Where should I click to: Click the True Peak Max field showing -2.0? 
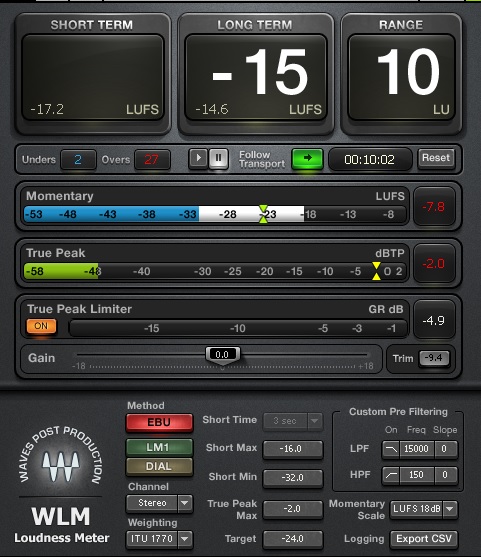293,509
